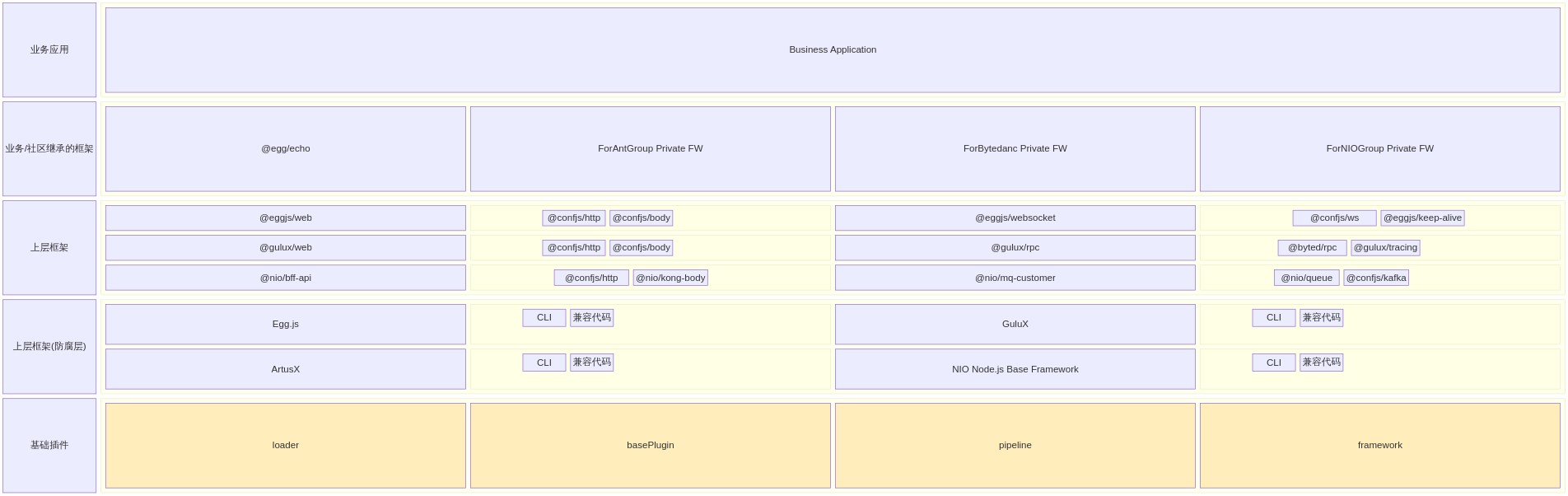
Task: Select the @gulux/web box
Action: (286, 248)
